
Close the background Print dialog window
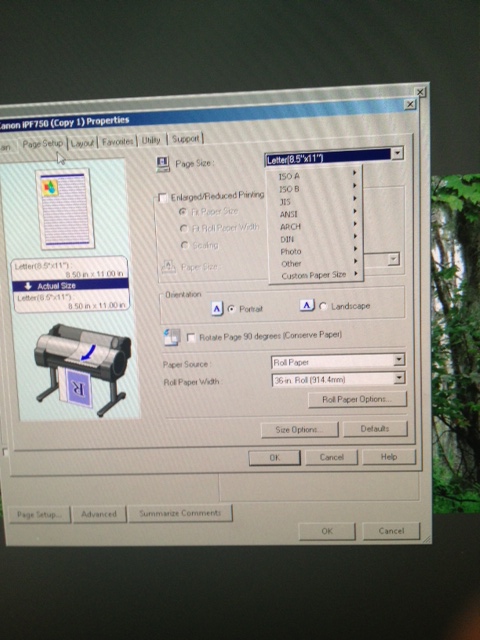[x=420, y=92]
